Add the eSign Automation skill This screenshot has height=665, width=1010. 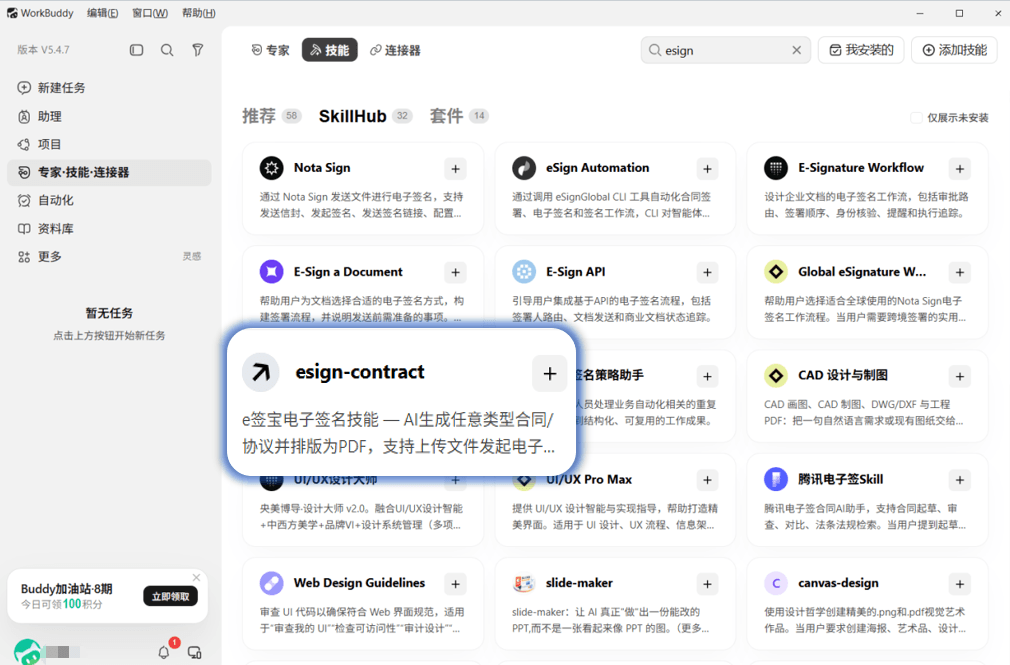[707, 169]
